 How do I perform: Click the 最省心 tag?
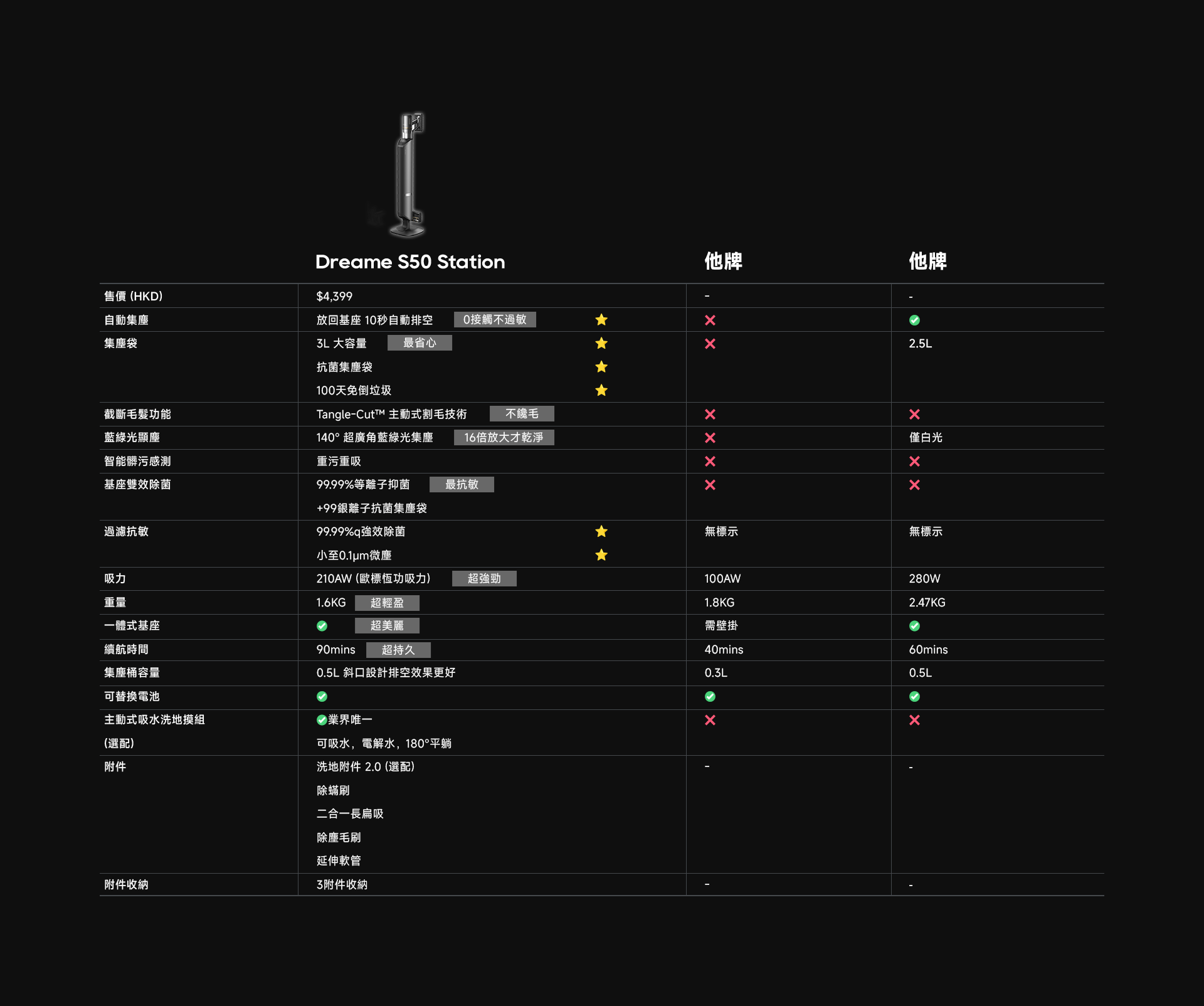(x=420, y=343)
